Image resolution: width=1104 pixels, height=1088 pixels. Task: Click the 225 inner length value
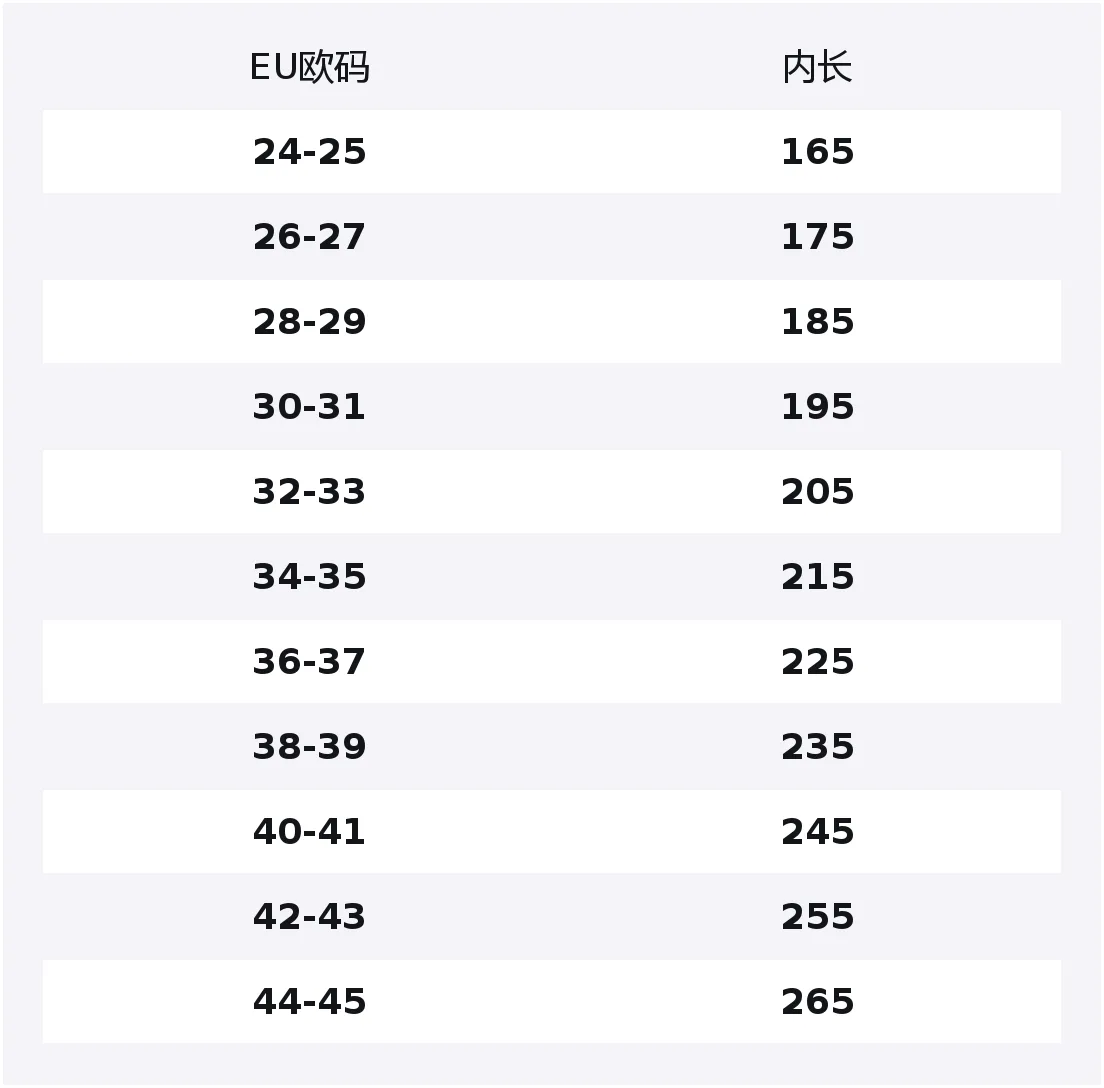pos(817,661)
